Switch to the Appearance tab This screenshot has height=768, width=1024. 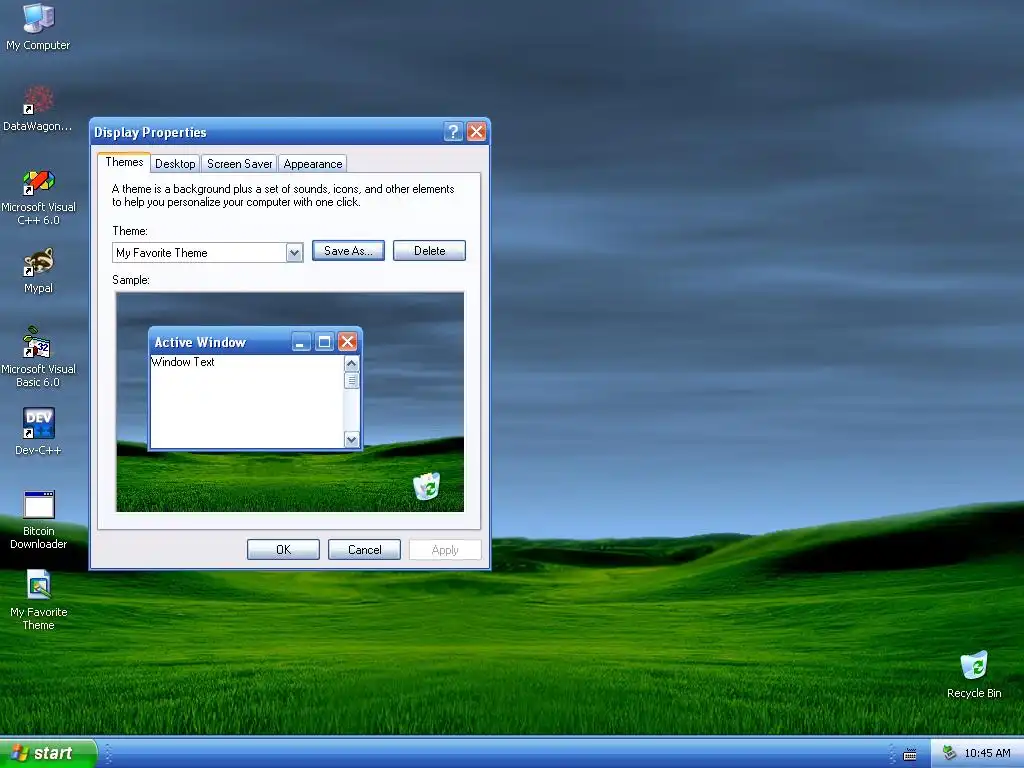point(313,164)
